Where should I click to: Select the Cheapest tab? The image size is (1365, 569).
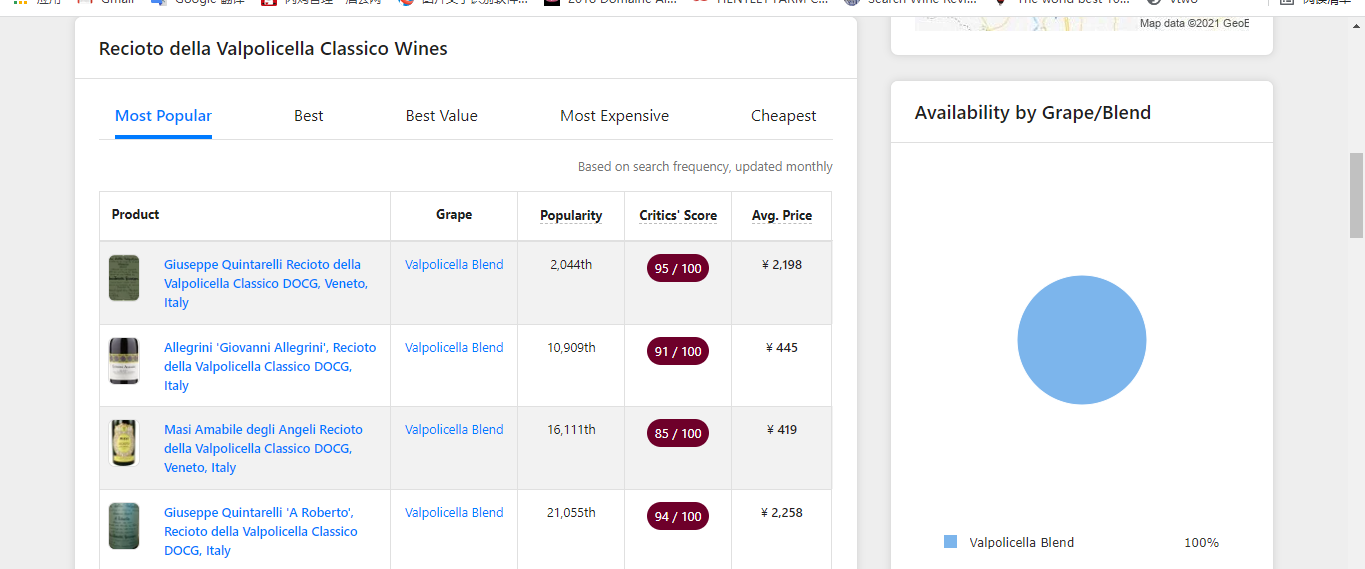[783, 116]
